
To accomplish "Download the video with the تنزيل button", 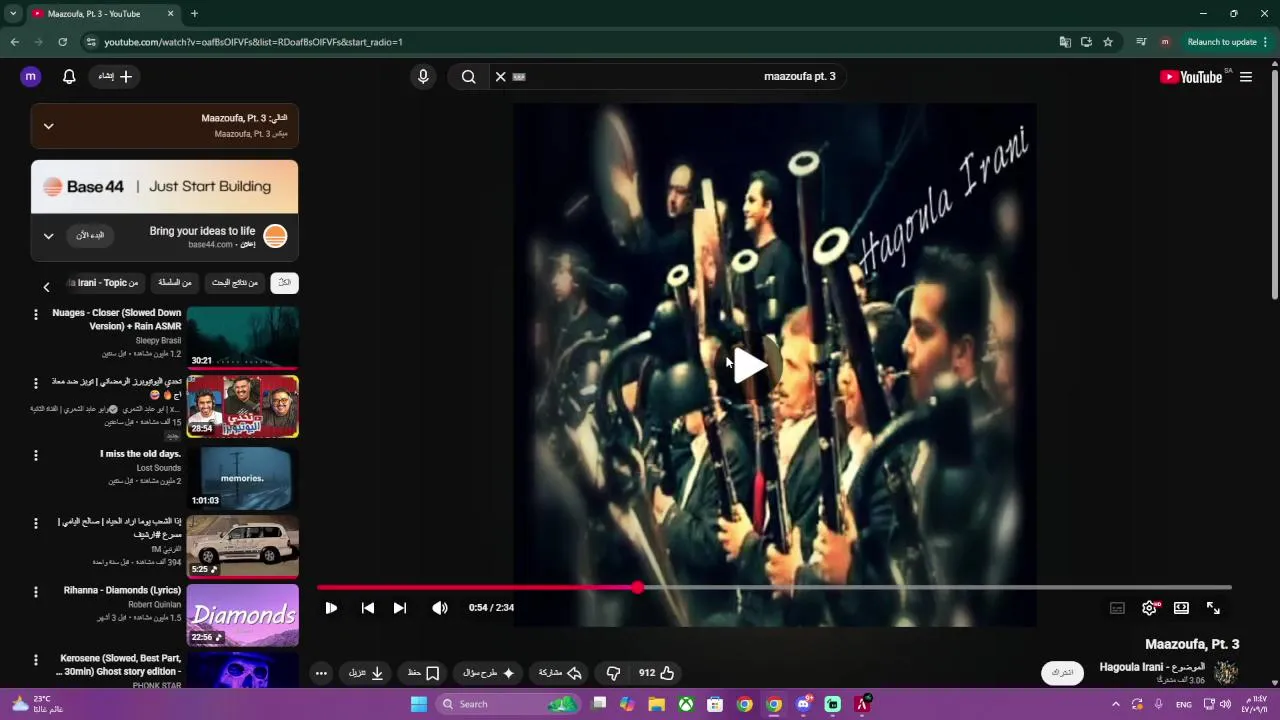I will pos(366,673).
